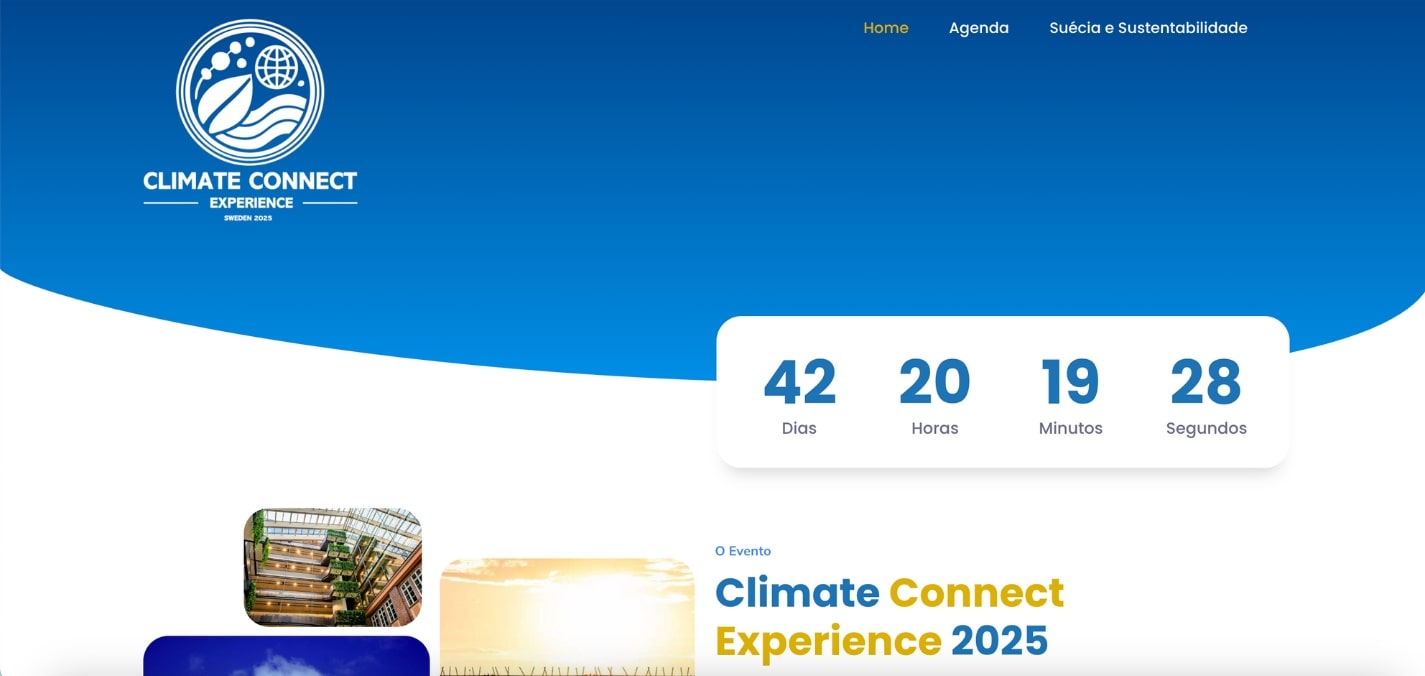Click the CLIMATE CONNECT logo wordmark
Screen dimensions: 1425x676
tap(250, 181)
